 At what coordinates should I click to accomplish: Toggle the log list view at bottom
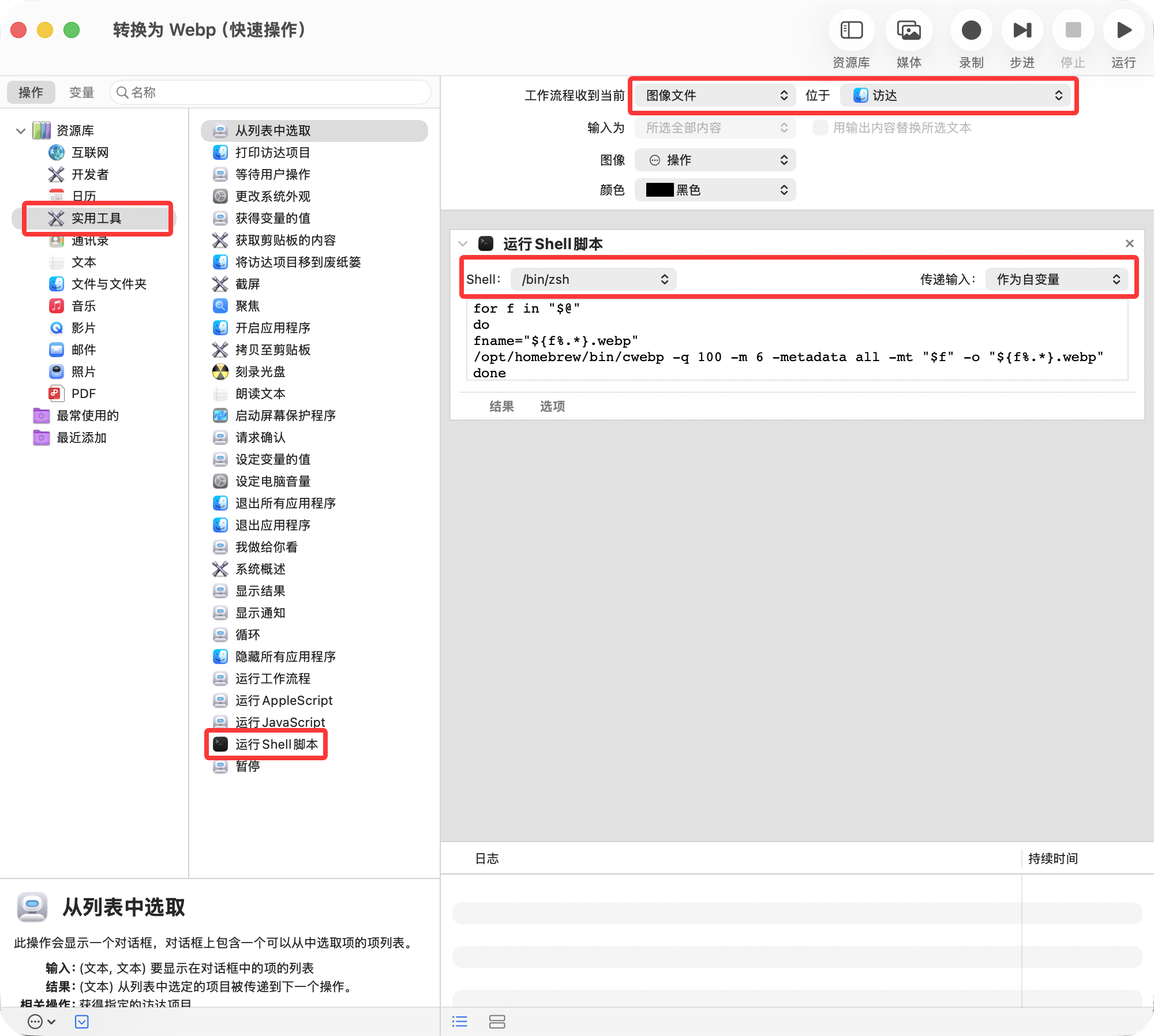459,1021
